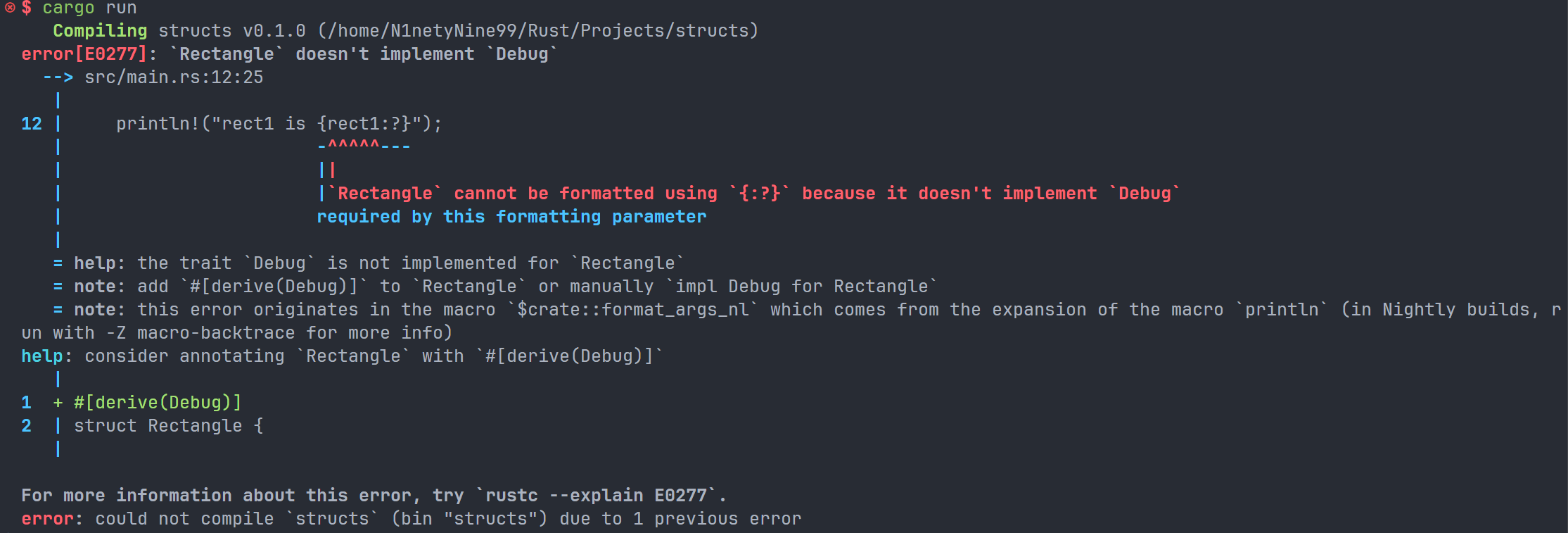Click line number 12 in the gutter
This screenshot has height=533, width=1568.
click(32, 124)
